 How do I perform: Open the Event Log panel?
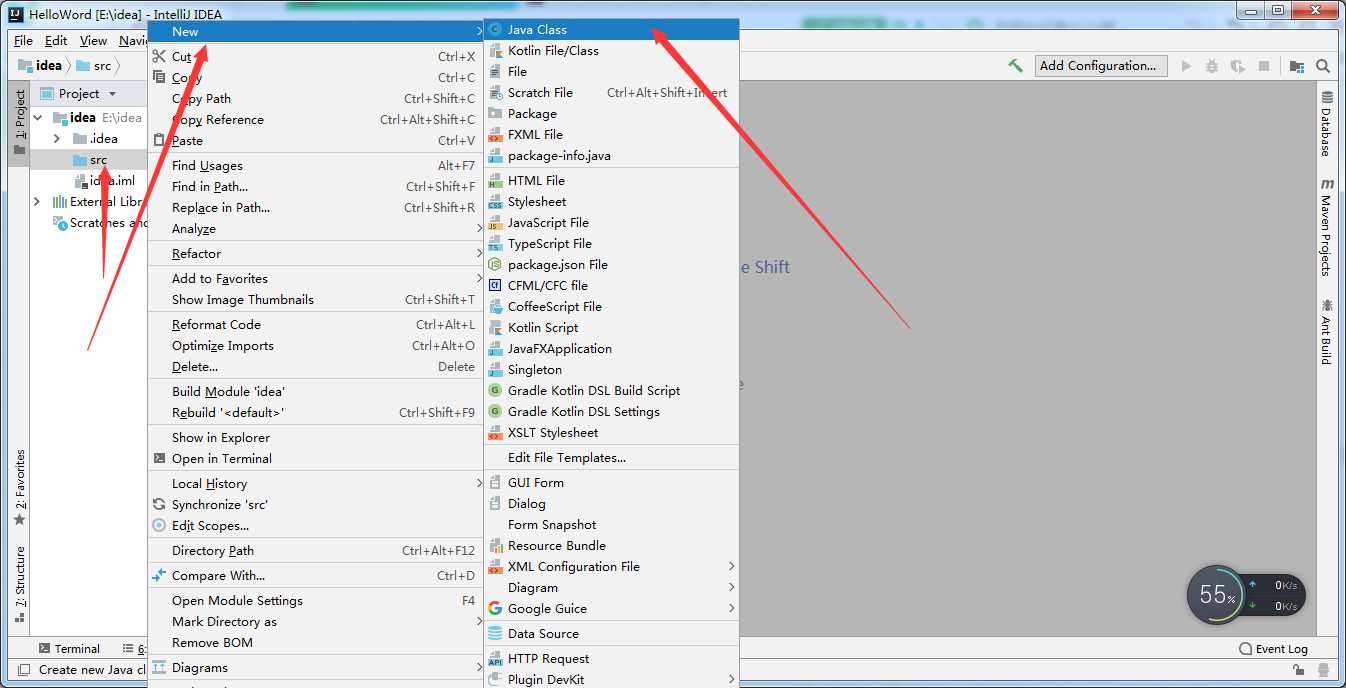(x=1273, y=649)
